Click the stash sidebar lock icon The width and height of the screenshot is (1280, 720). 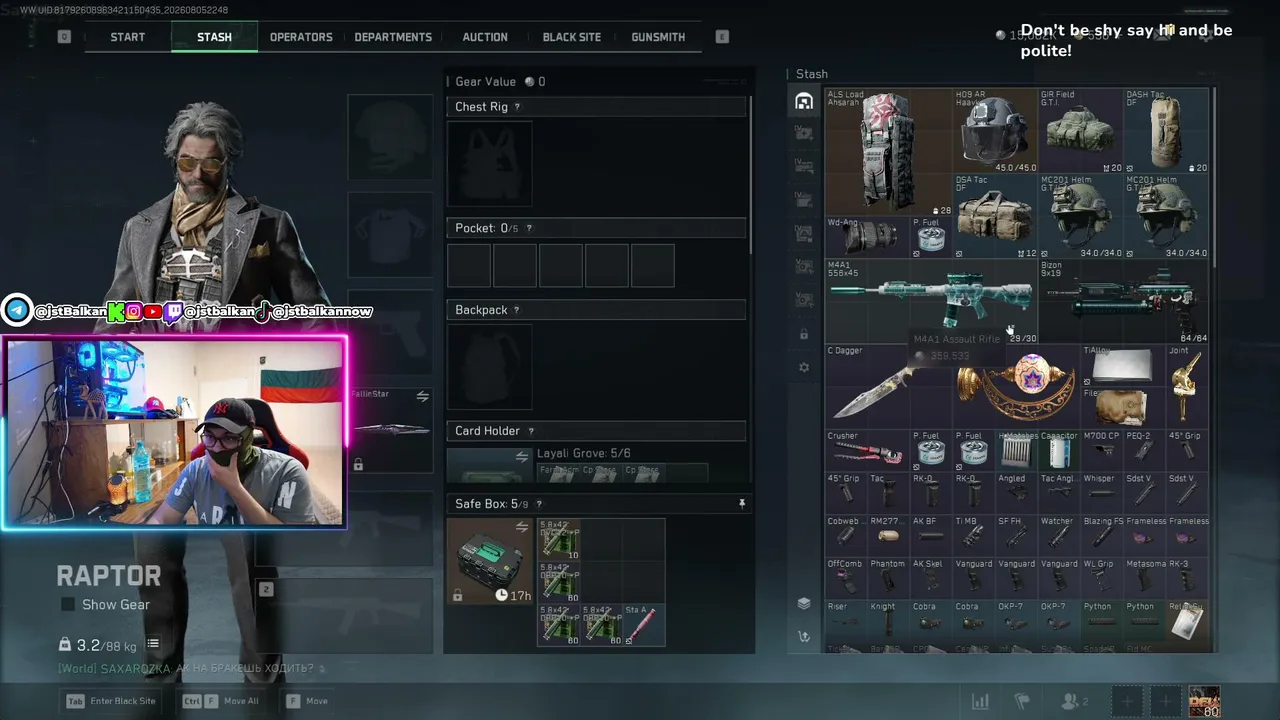click(x=804, y=334)
